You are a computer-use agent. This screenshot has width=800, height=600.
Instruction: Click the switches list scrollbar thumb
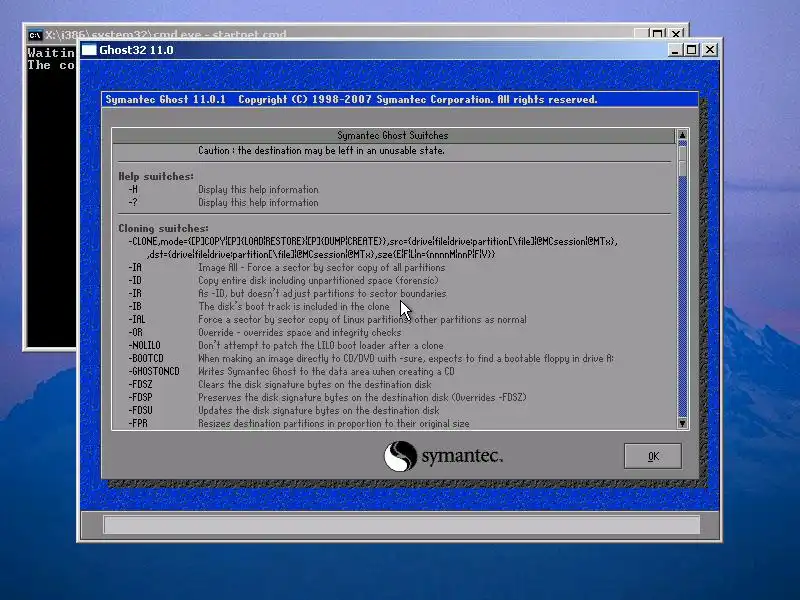click(682, 159)
